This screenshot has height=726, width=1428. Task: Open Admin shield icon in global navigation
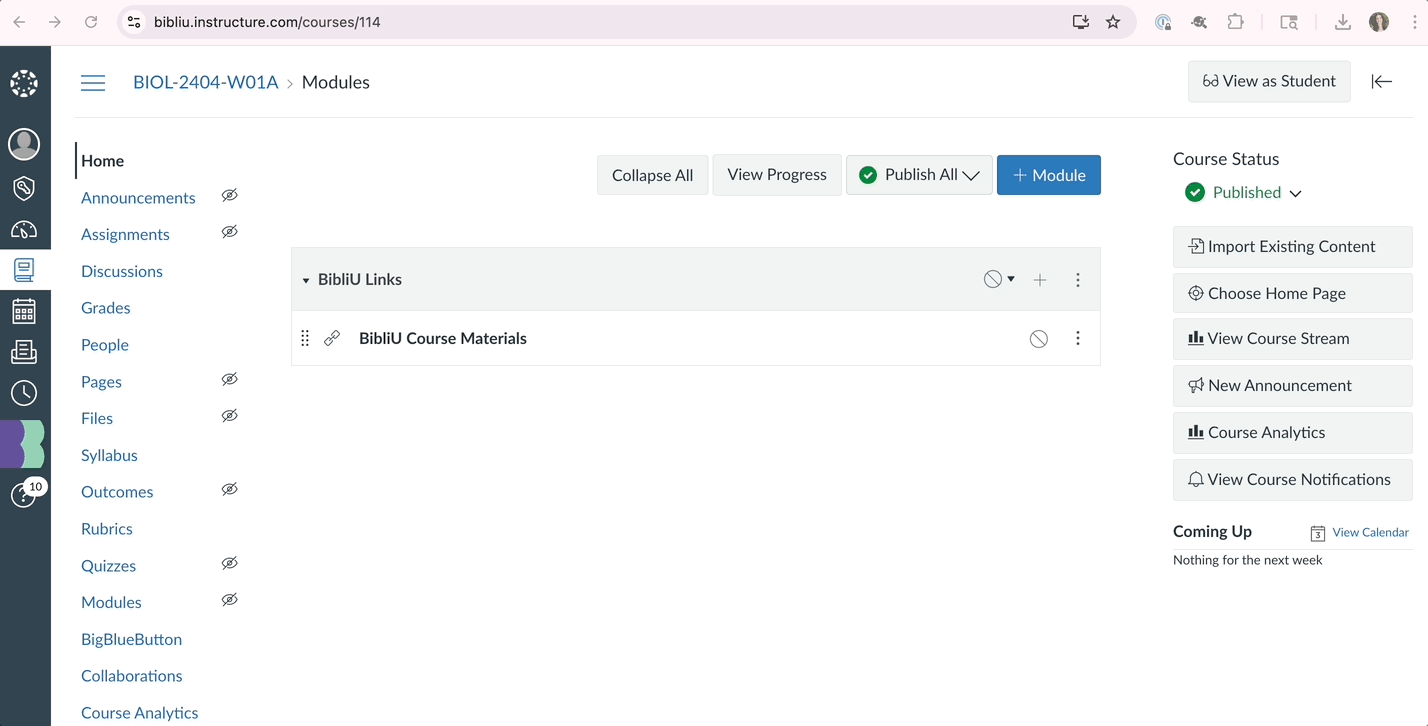click(x=24, y=188)
